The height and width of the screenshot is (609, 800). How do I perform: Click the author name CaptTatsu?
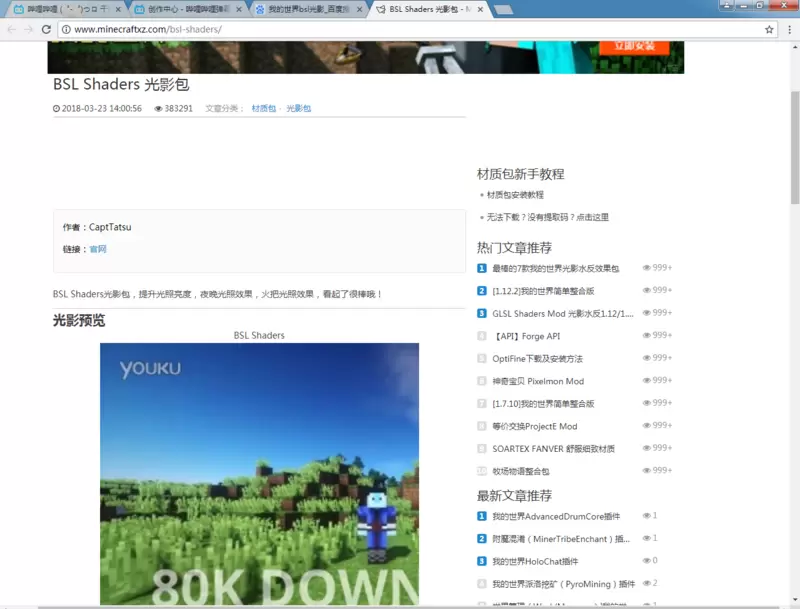click(x=110, y=227)
